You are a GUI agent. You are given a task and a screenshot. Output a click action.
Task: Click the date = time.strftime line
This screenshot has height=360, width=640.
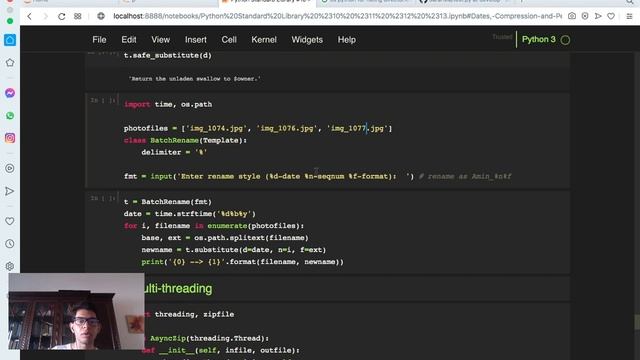tap(190, 213)
